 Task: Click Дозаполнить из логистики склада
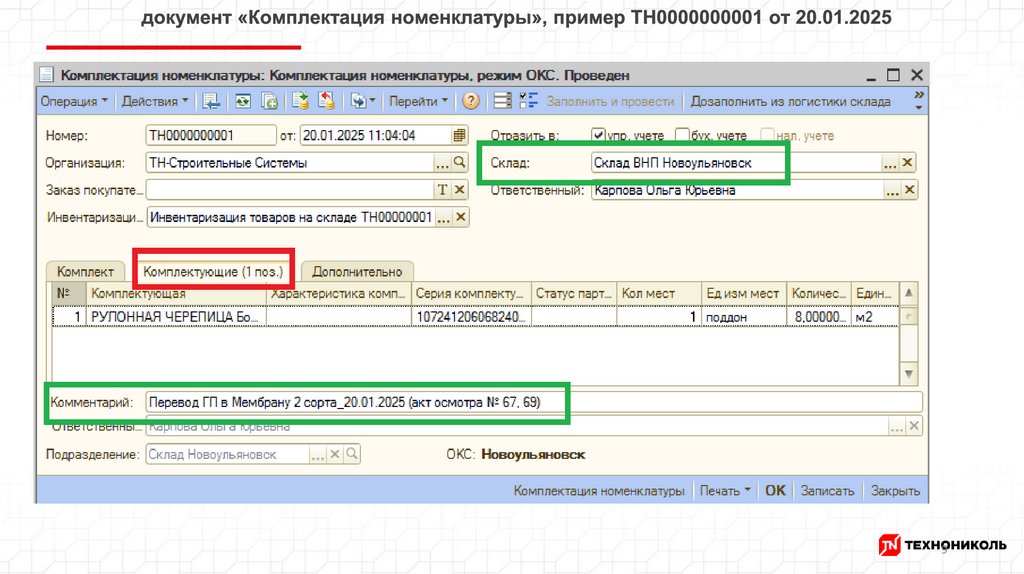pos(790,101)
